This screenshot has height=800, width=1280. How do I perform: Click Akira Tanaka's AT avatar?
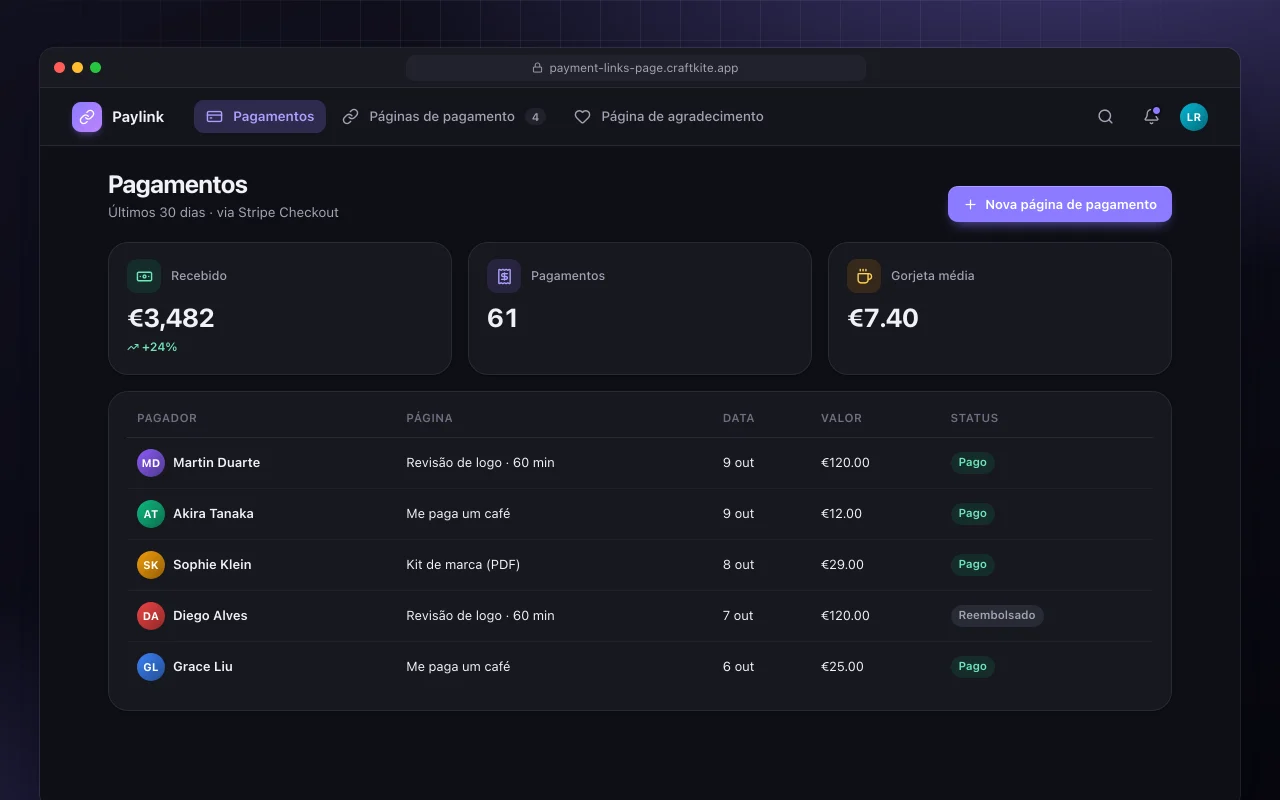(151, 514)
